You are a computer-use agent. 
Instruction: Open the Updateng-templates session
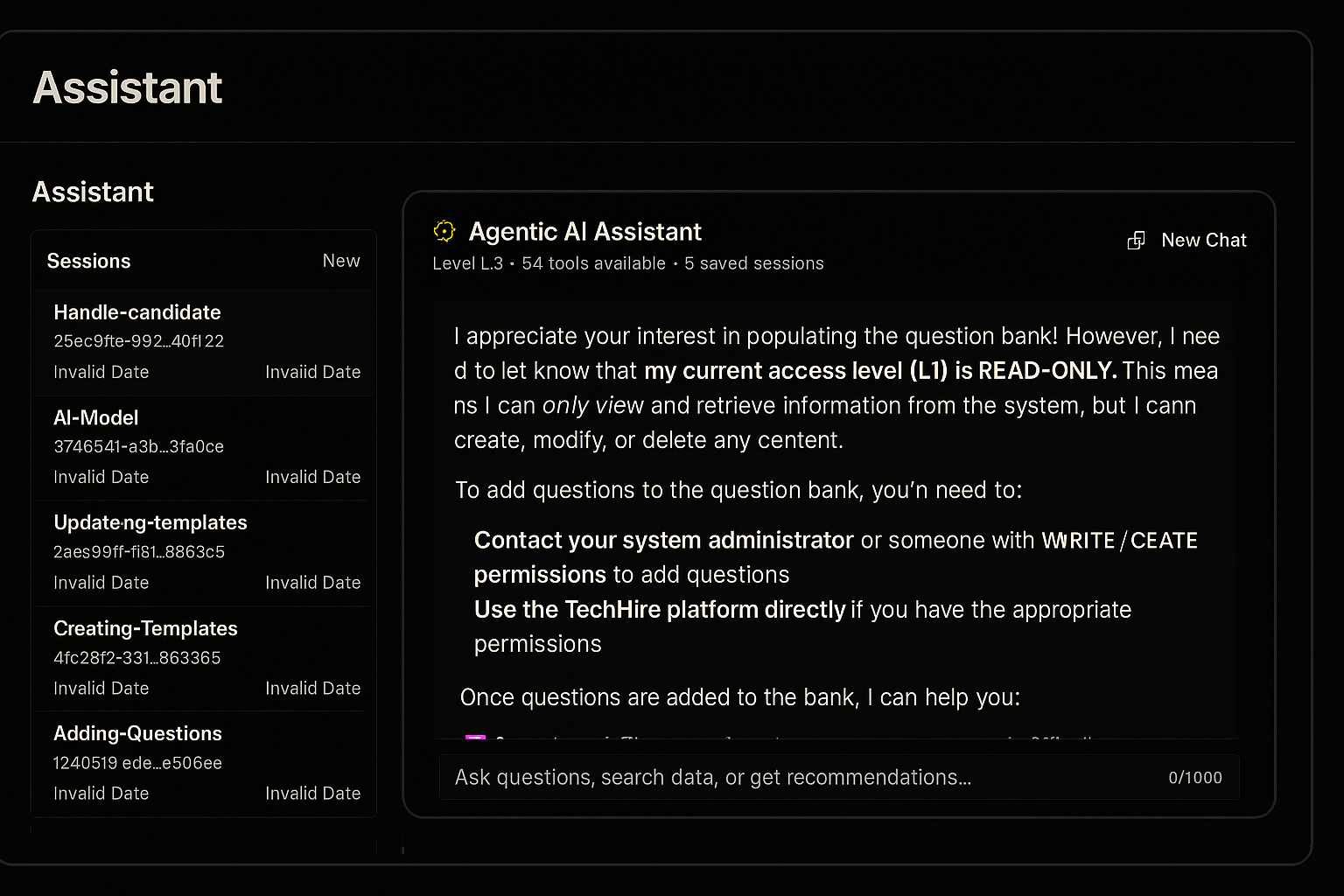pos(150,523)
